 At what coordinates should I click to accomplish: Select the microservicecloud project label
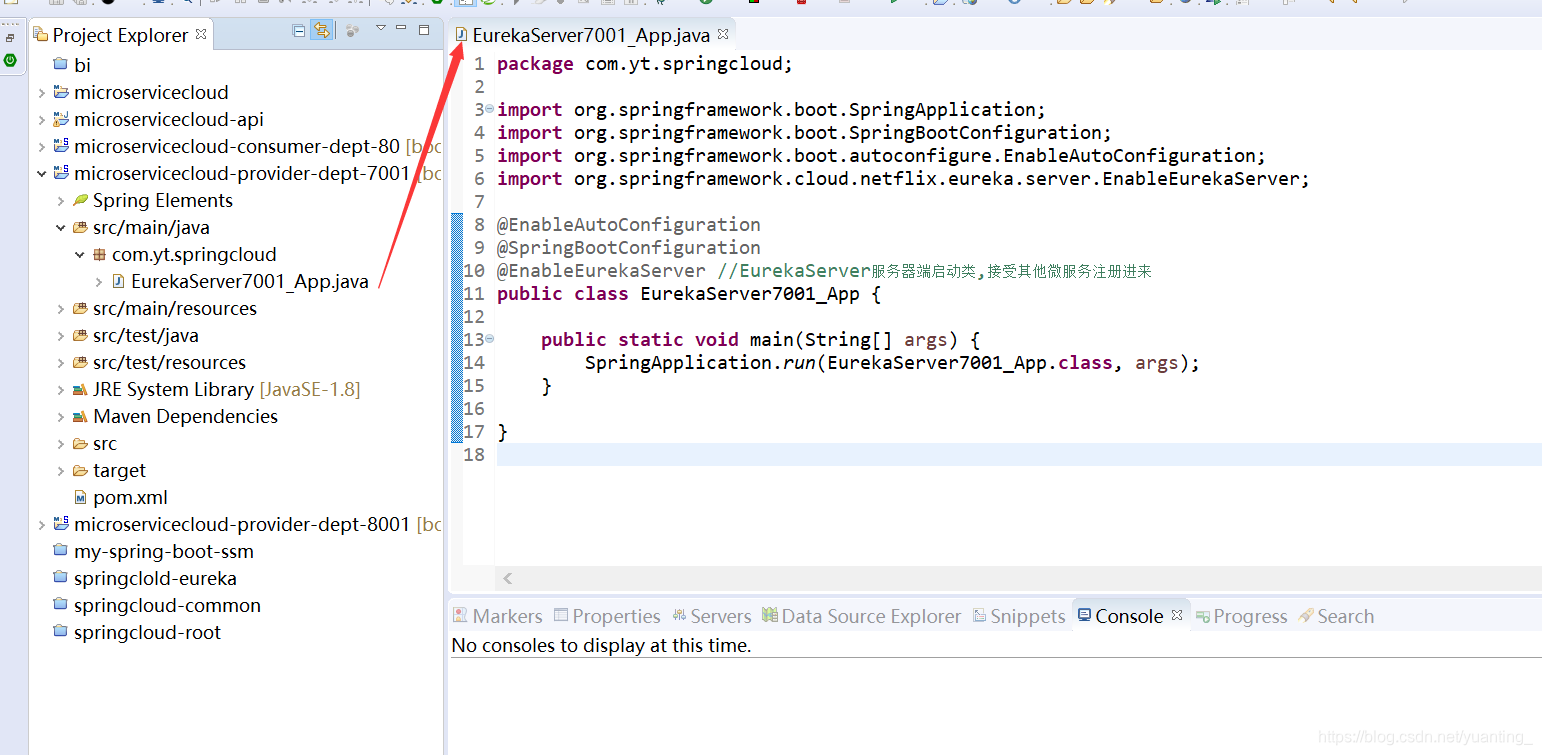coord(151,92)
